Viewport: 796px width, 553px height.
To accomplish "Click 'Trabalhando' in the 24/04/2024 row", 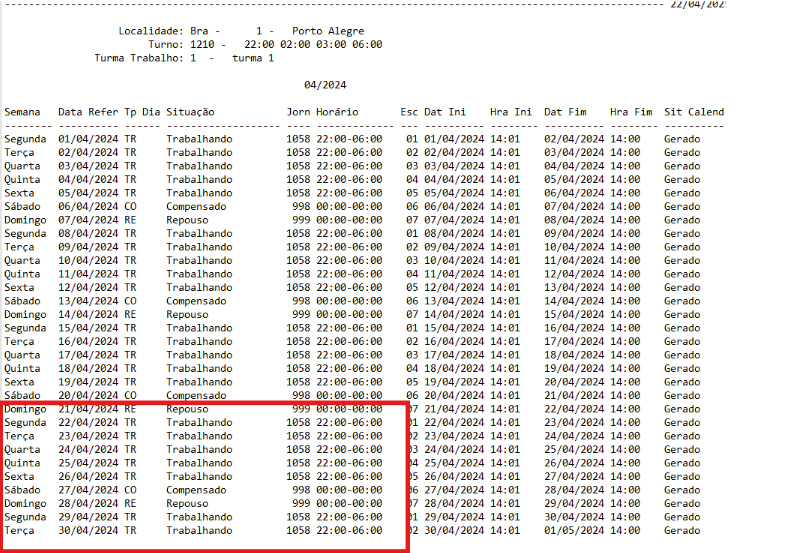I will 199,450.
